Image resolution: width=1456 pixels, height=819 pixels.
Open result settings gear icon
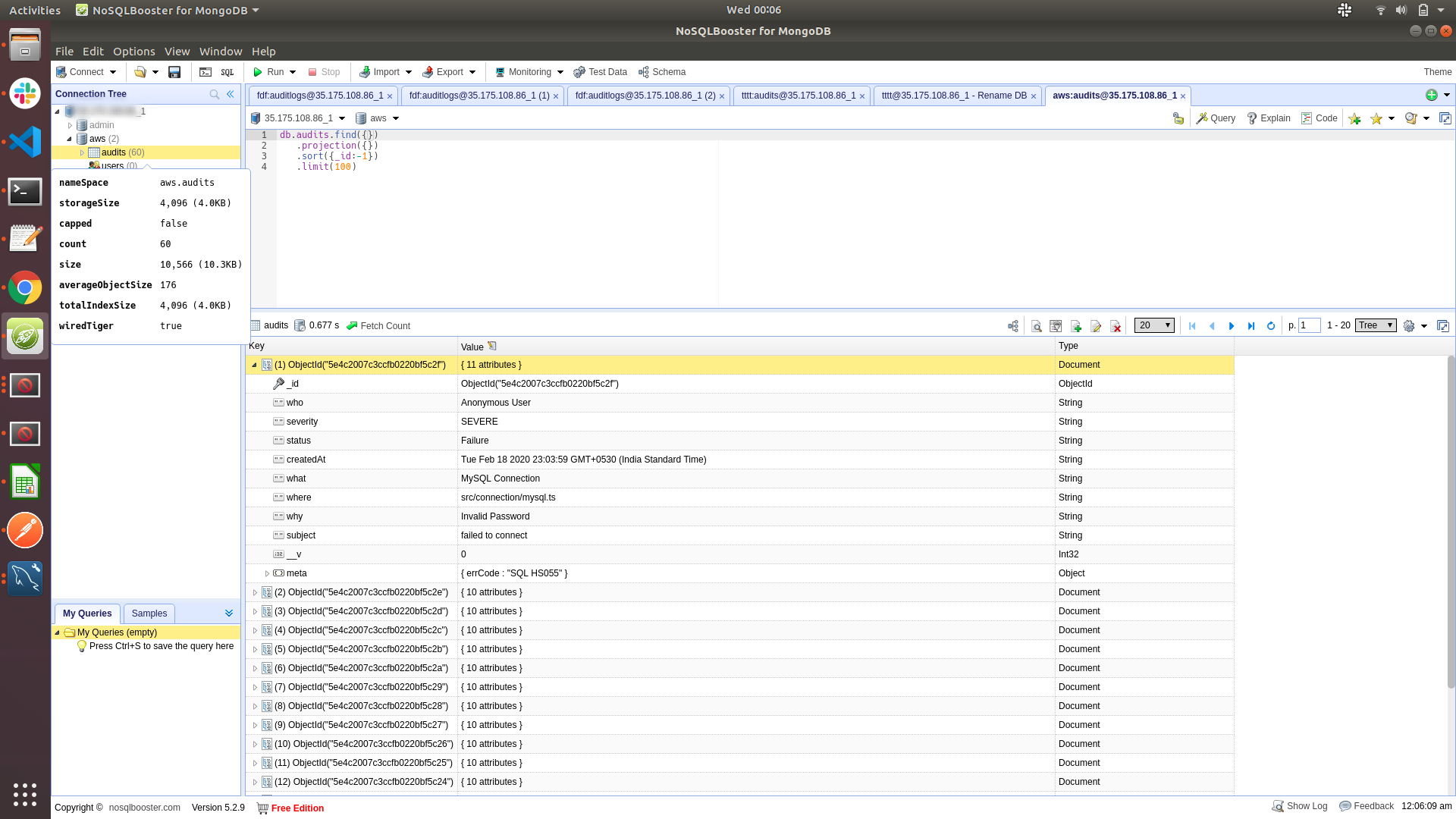[x=1409, y=326]
